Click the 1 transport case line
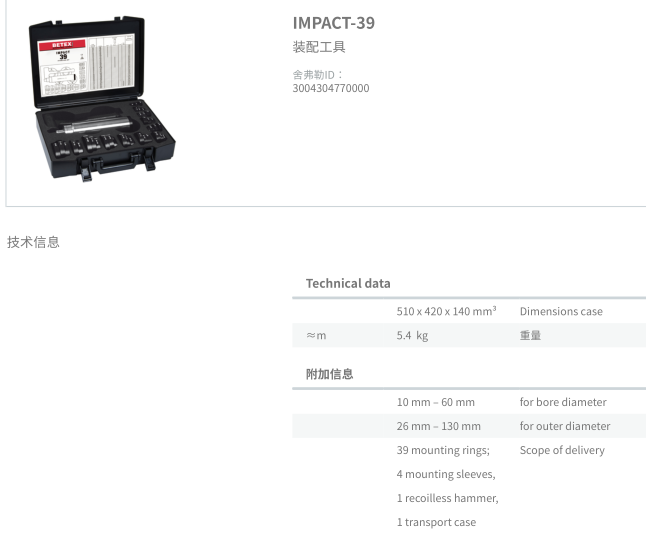This screenshot has height=536, width=646. tap(436, 522)
